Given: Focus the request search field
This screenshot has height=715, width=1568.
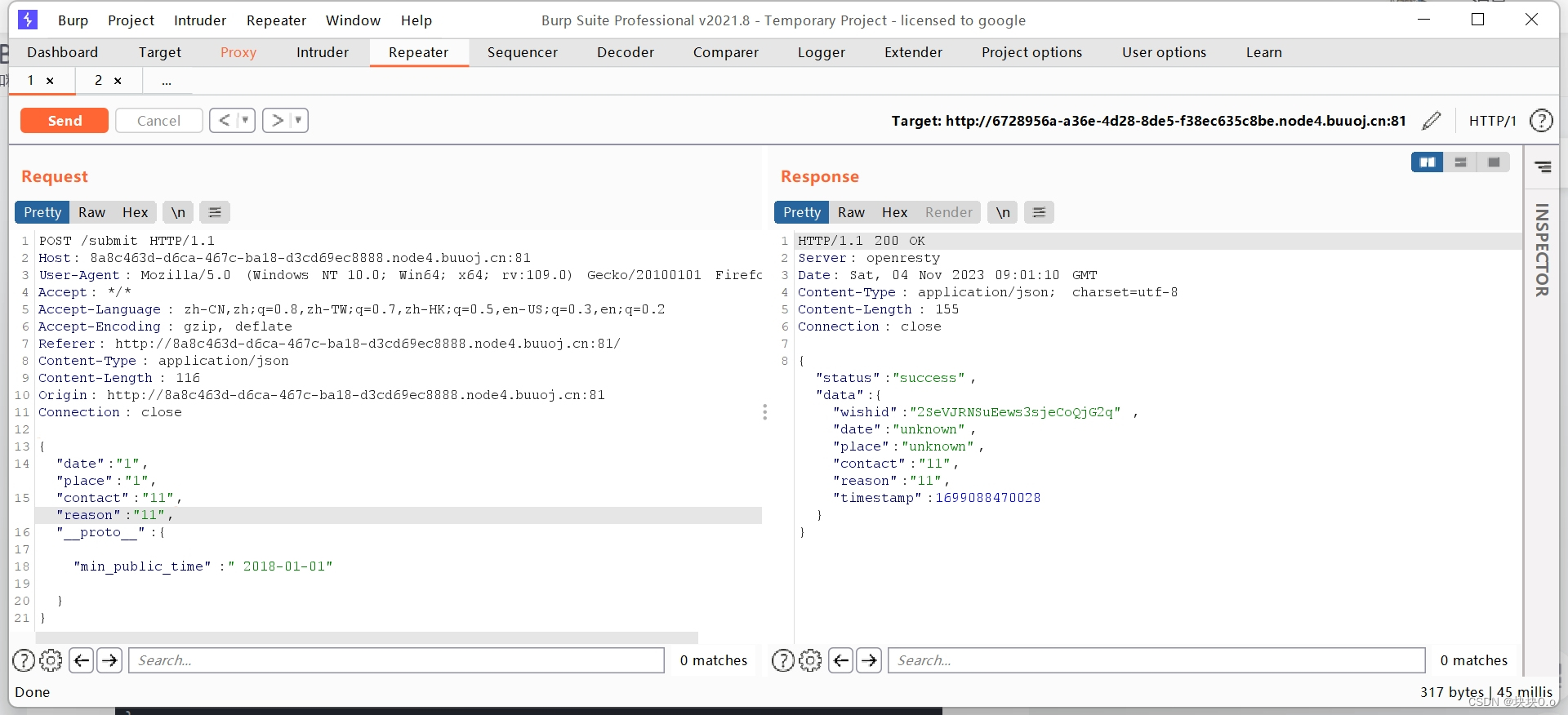Looking at the screenshot, I should tap(396, 660).
